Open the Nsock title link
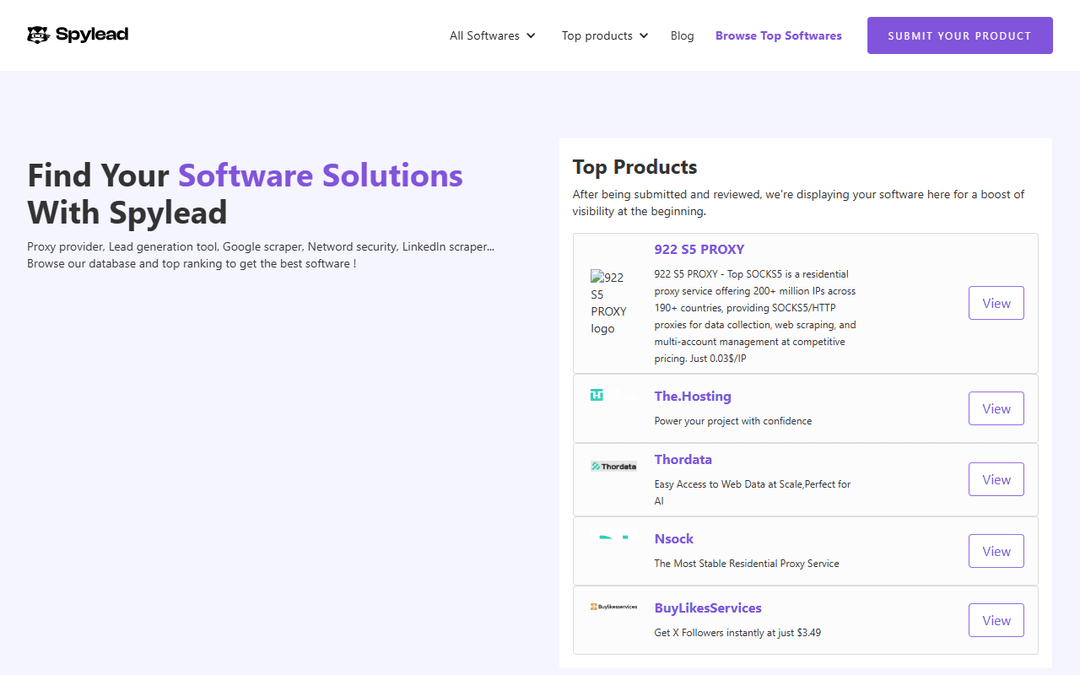This screenshot has width=1080, height=675. pyautogui.click(x=674, y=539)
